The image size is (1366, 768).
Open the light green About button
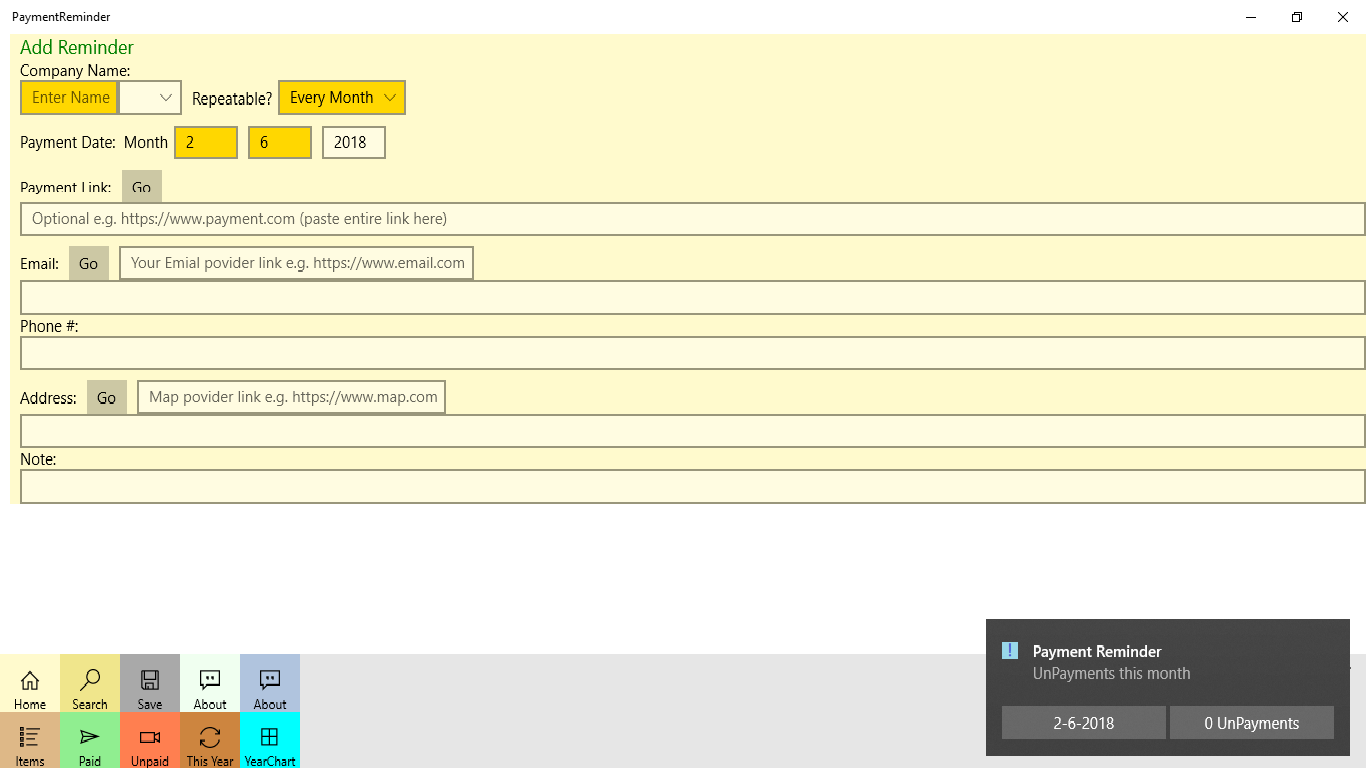(x=210, y=683)
